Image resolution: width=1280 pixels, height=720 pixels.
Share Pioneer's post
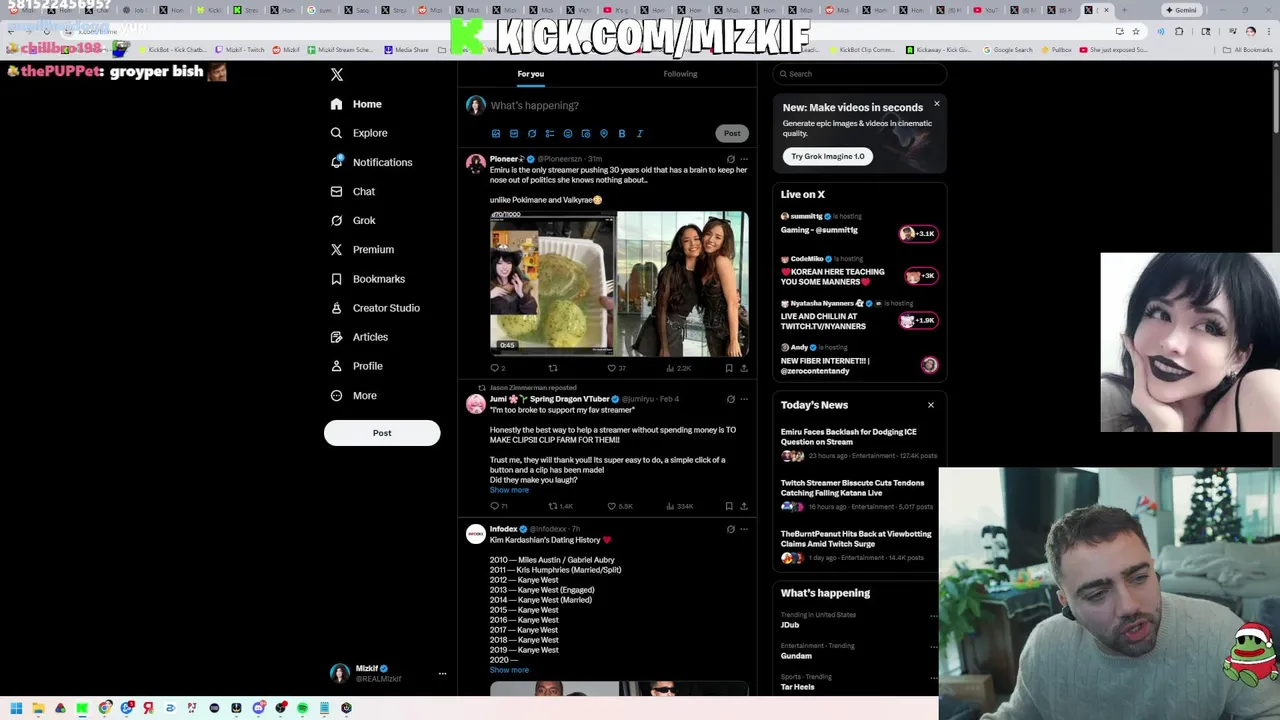point(743,368)
